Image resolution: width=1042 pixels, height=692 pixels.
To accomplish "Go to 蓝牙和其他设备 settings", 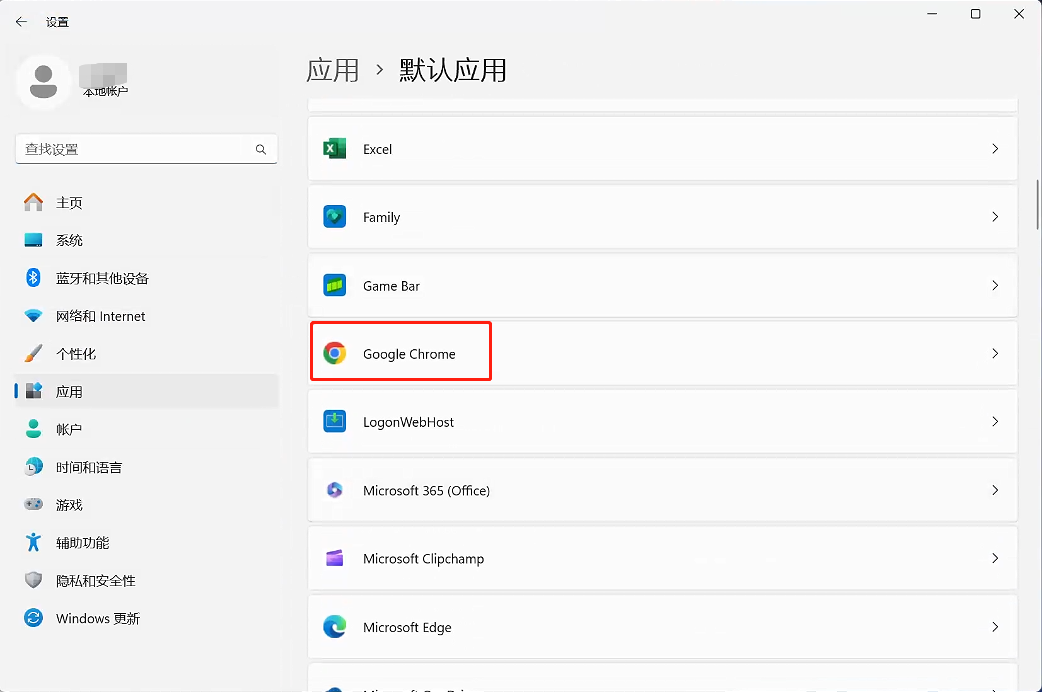I will (x=146, y=278).
